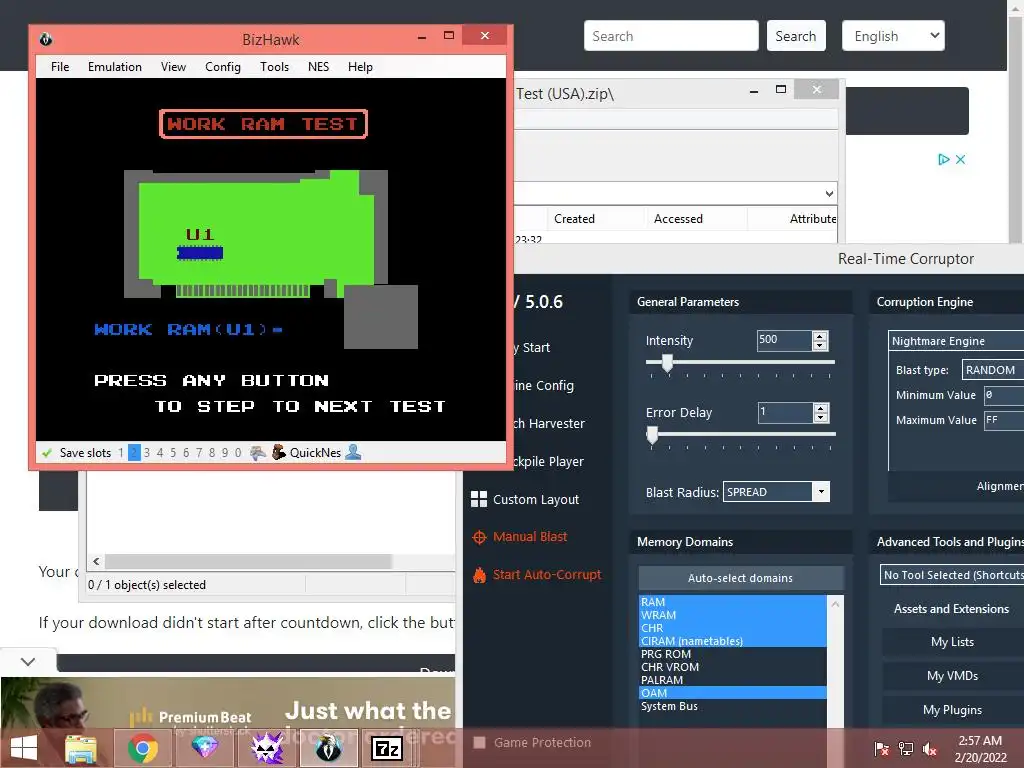Expand the 7-Zip address path dropdown

click(x=829, y=193)
